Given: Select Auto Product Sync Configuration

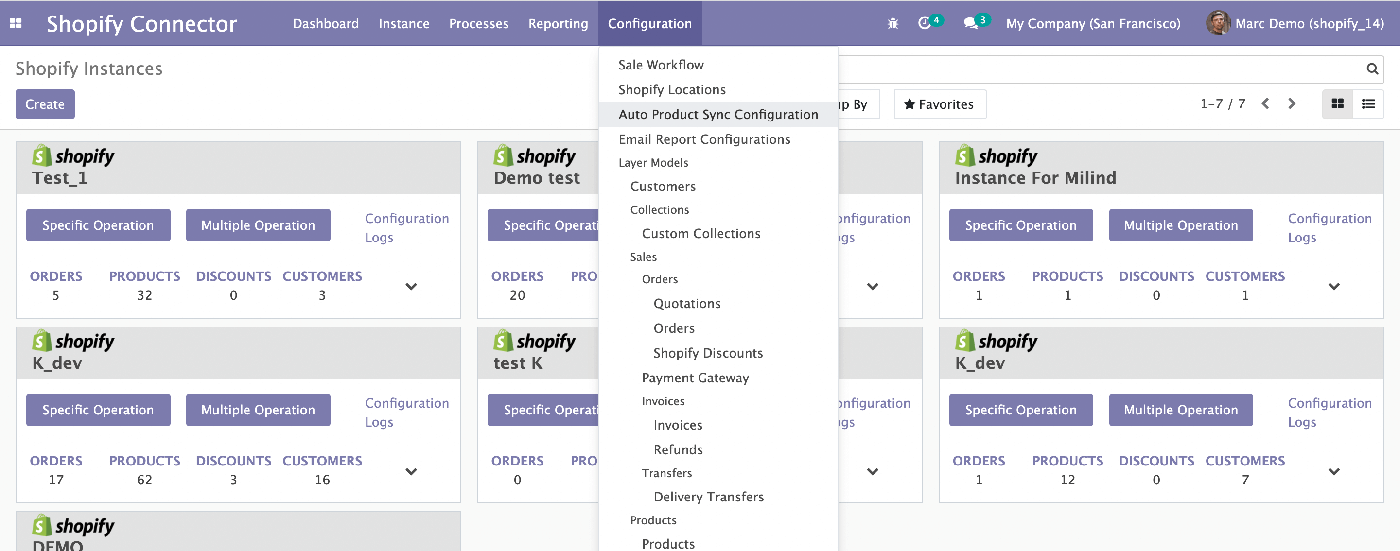Looking at the screenshot, I should pyautogui.click(x=718, y=114).
